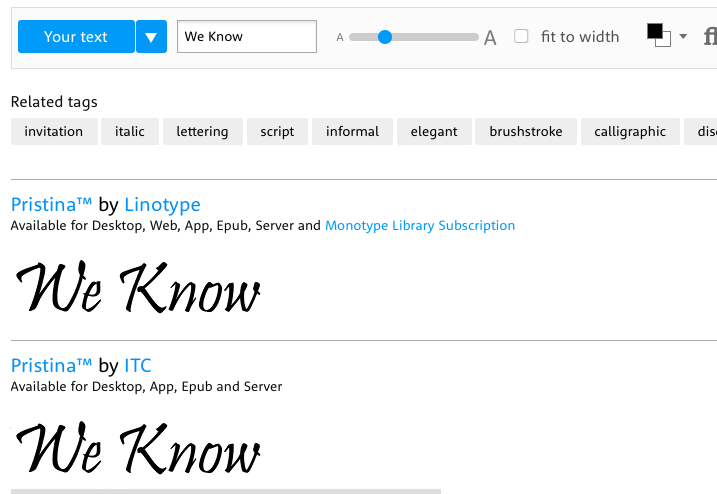This screenshot has width=717, height=494.
Task: Click the small A size icon
Action: (x=340, y=38)
